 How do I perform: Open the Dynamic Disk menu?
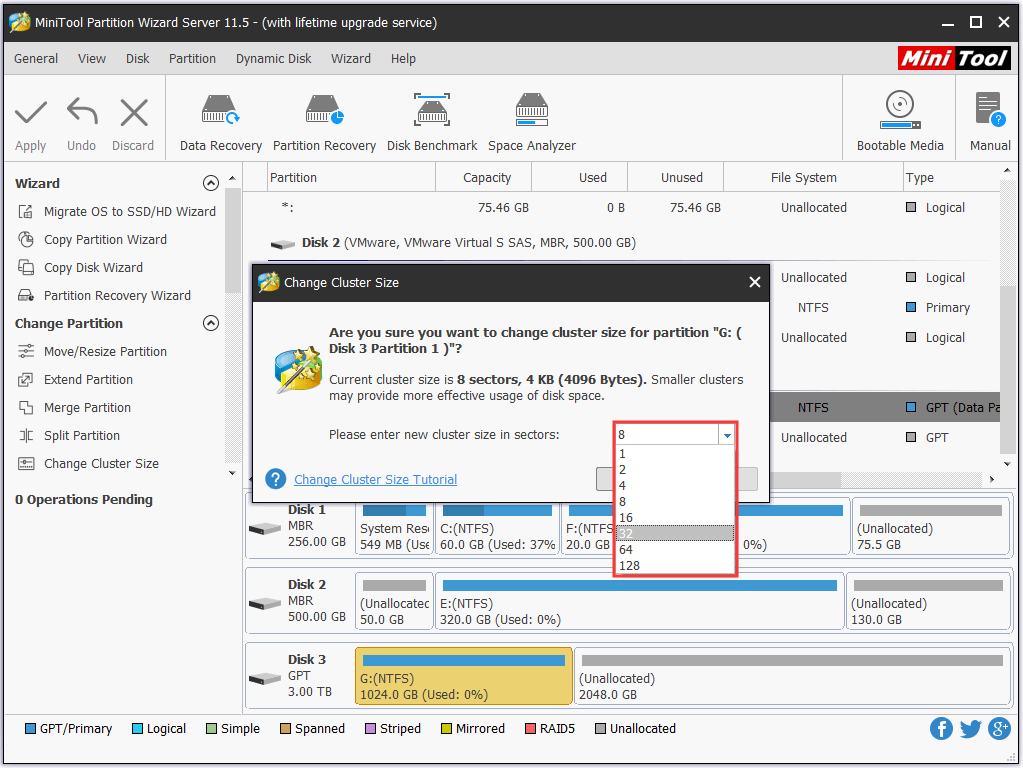[x=274, y=59]
